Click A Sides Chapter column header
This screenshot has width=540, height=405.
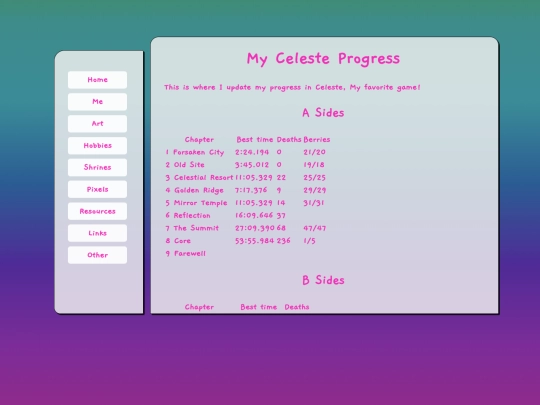pyautogui.click(x=199, y=139)
